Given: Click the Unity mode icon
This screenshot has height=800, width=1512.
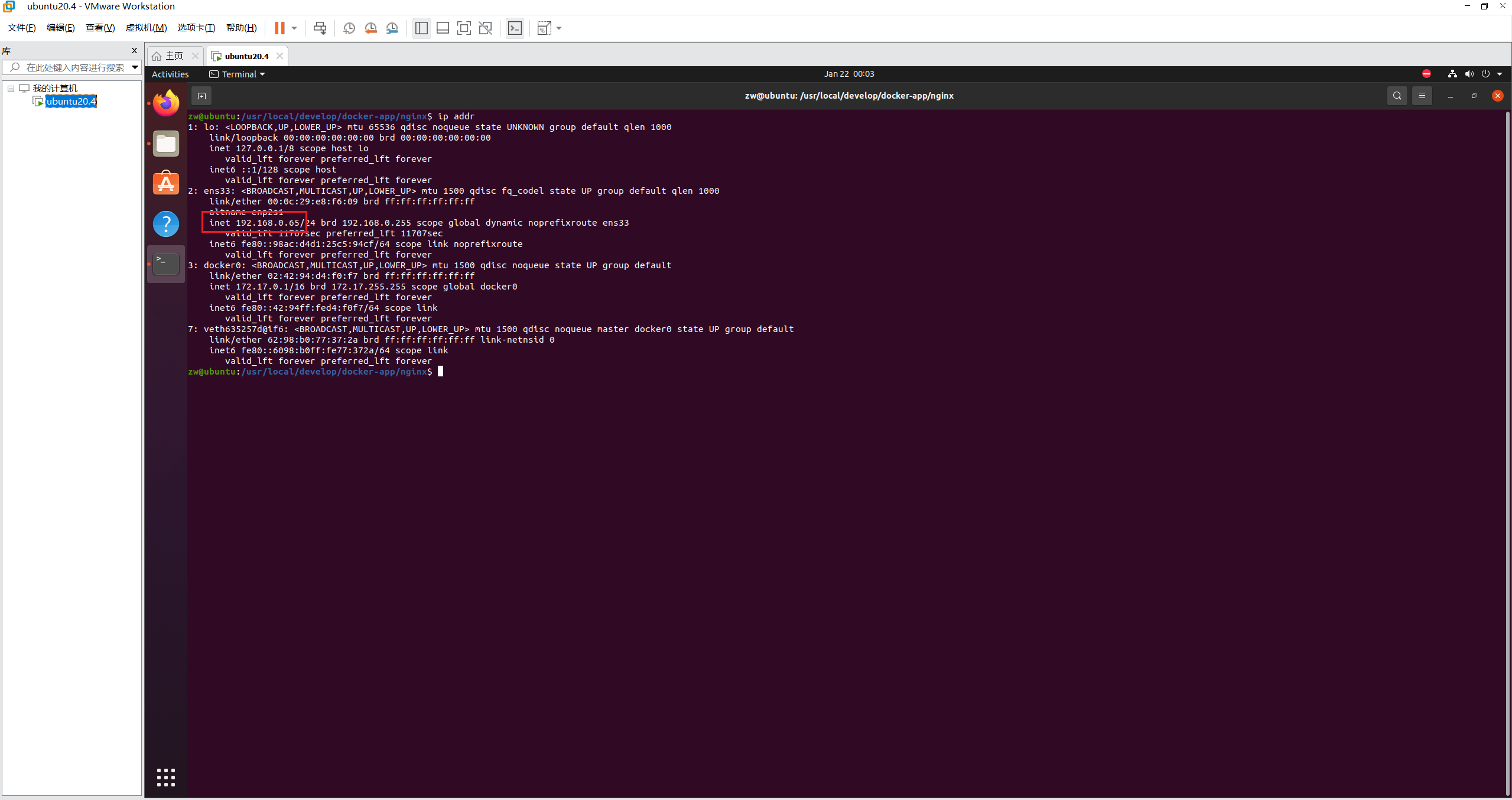Looking at the screenshot, I should click(485, 28).
